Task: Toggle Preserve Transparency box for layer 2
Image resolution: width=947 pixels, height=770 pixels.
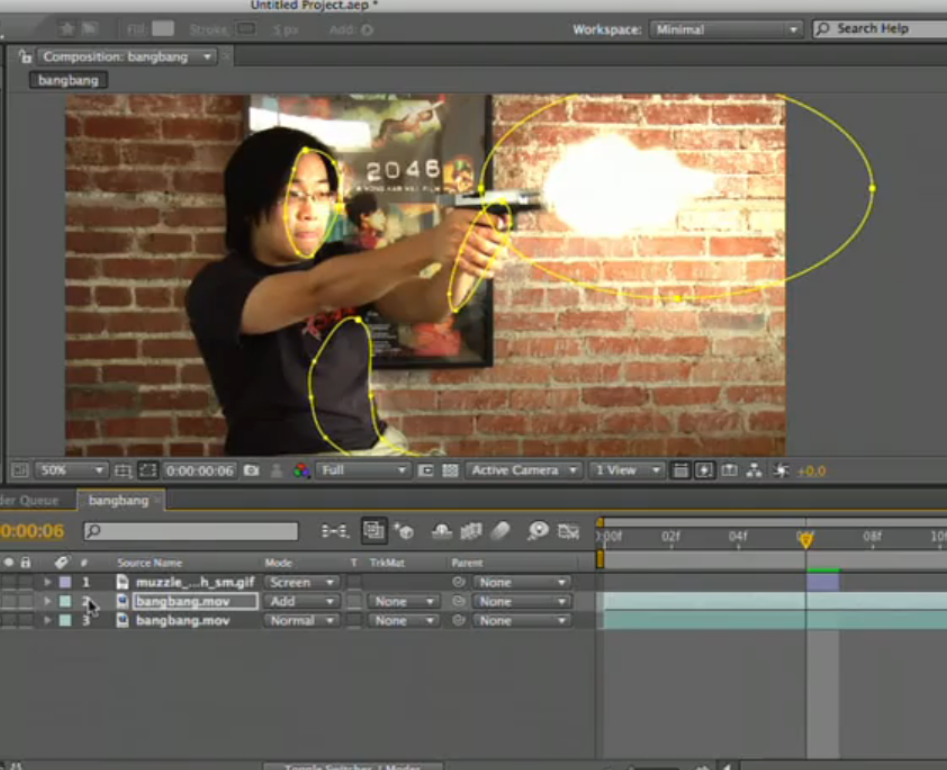Action: (x=355, y=602)
